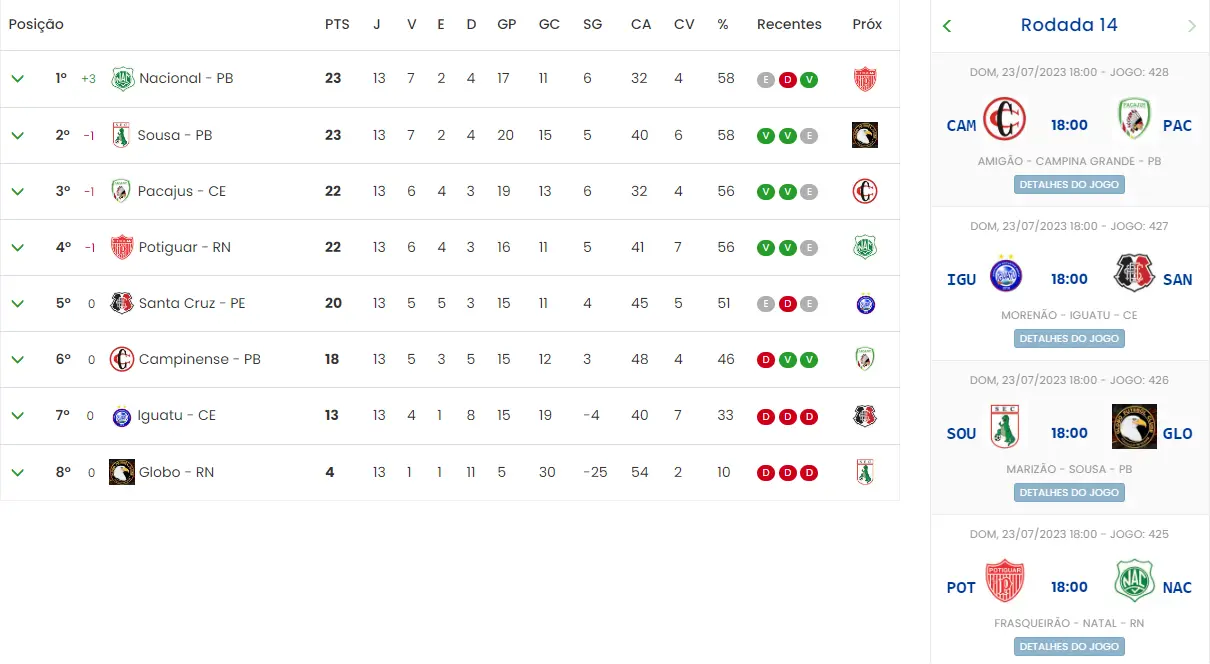Expand the Globo - RN row chevron

point(17,472)
